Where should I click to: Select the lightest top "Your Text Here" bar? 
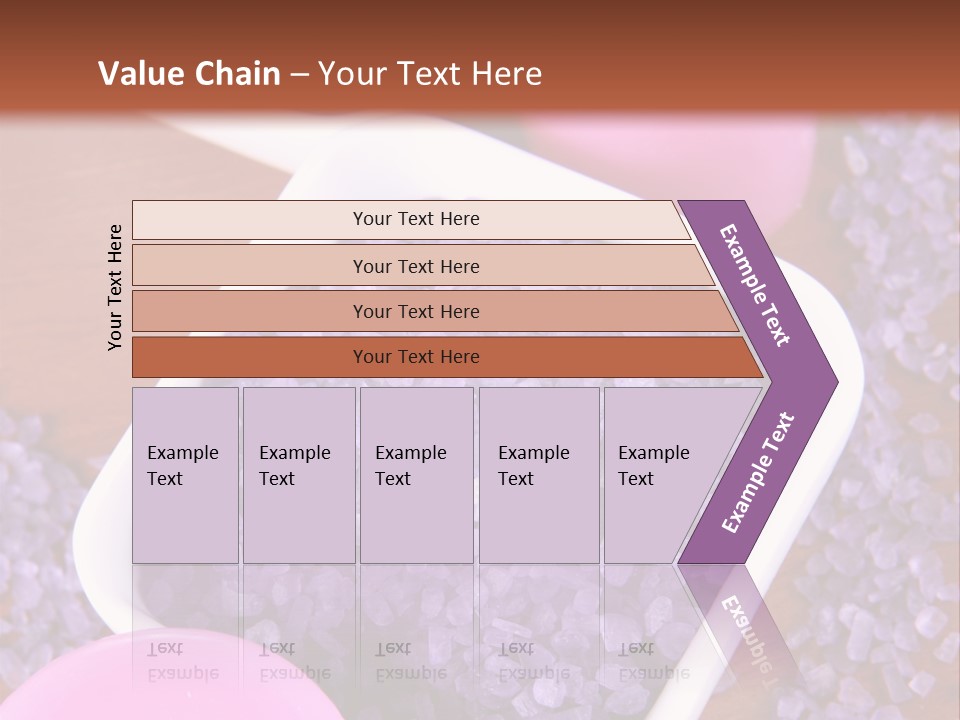point(415,219)
